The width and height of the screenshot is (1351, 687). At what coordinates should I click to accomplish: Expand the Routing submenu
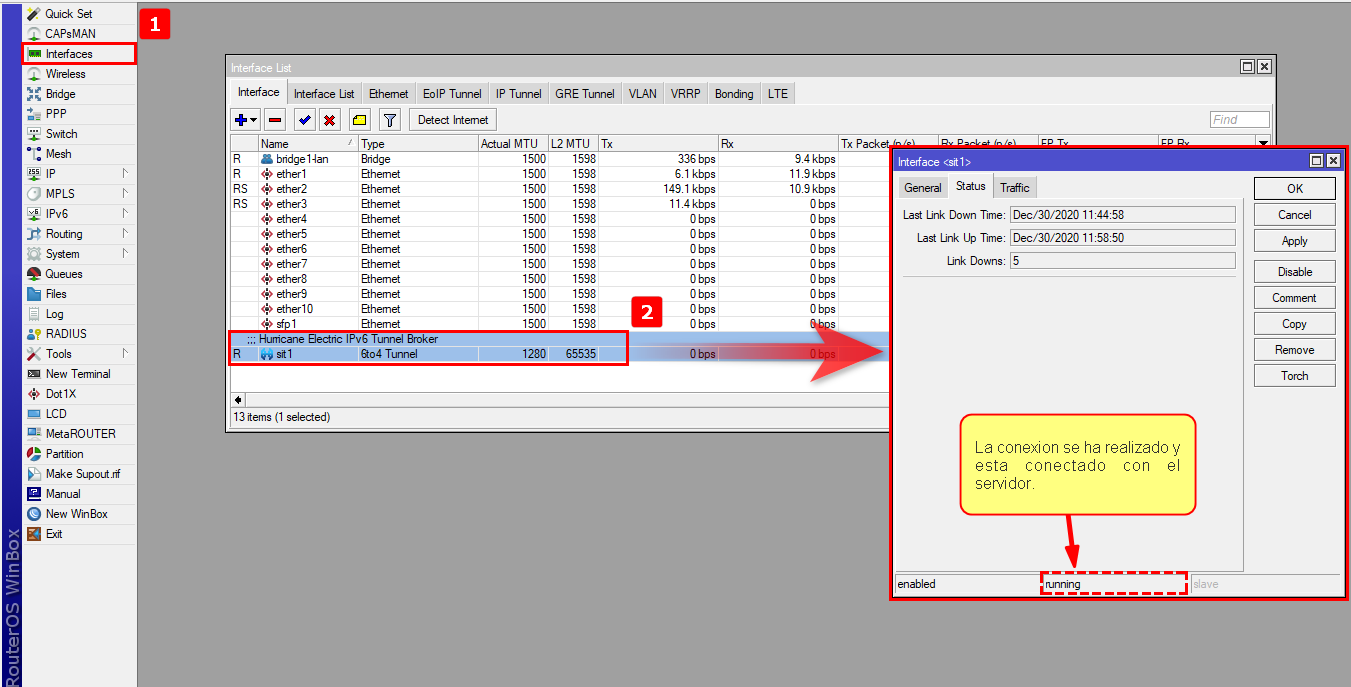[x=125, y=234]
